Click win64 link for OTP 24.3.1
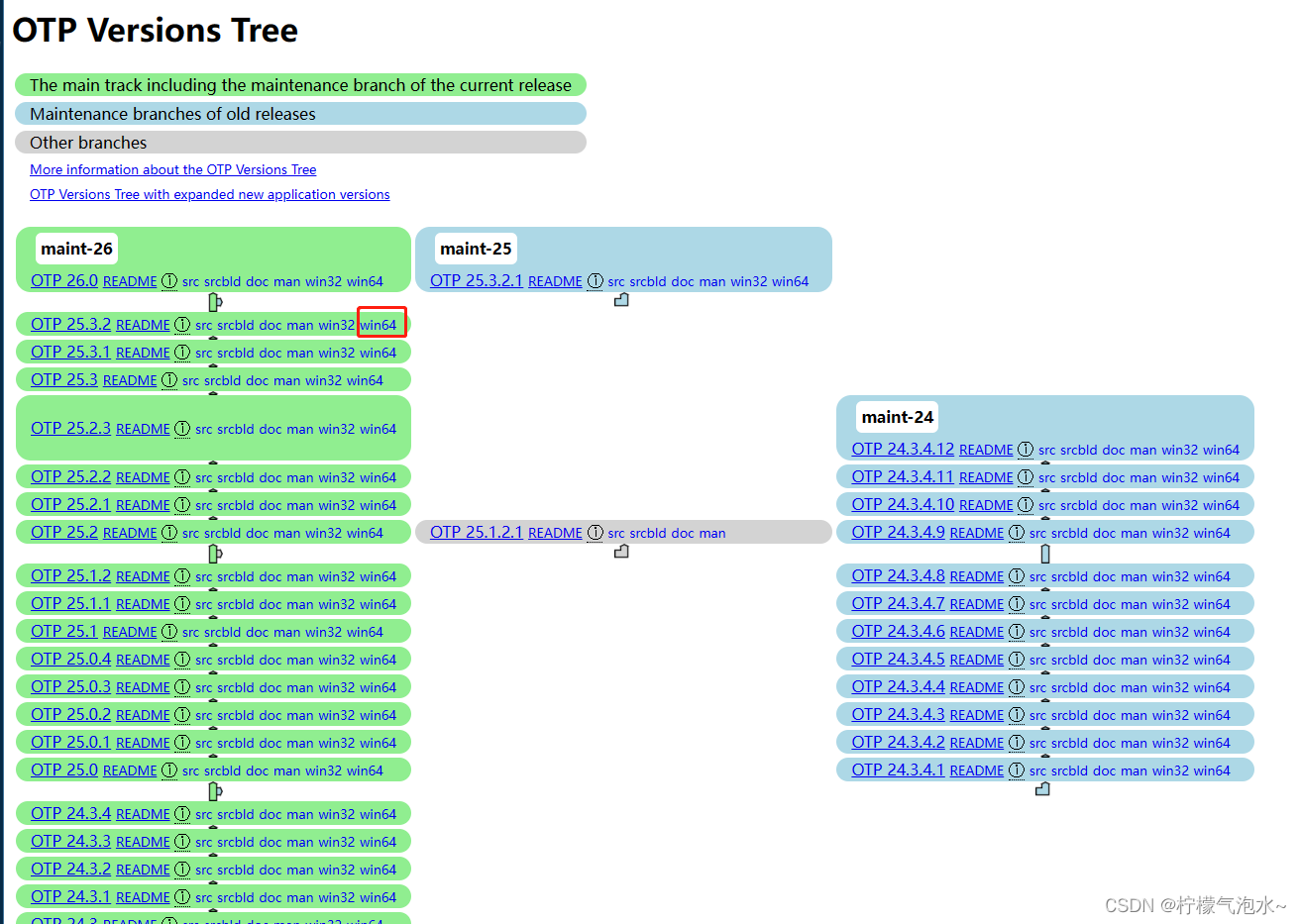The height and width of the screenshot is (924, 1301). [x=378, y=897]
